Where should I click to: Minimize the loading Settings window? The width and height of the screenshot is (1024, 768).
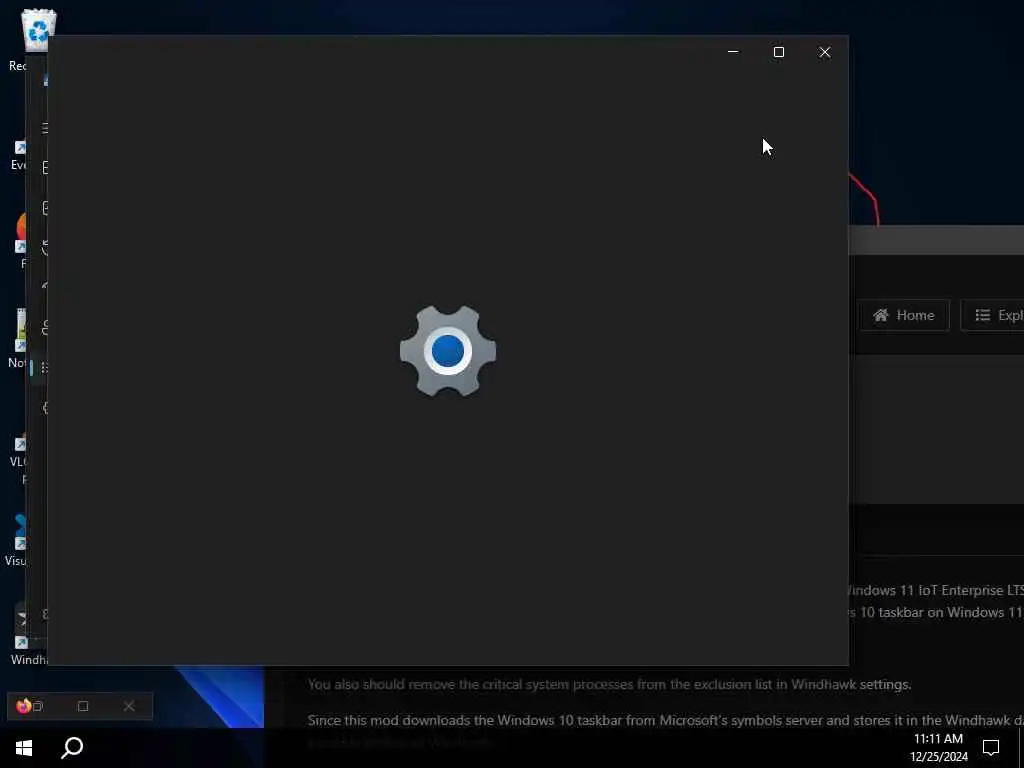coord(733,52)
